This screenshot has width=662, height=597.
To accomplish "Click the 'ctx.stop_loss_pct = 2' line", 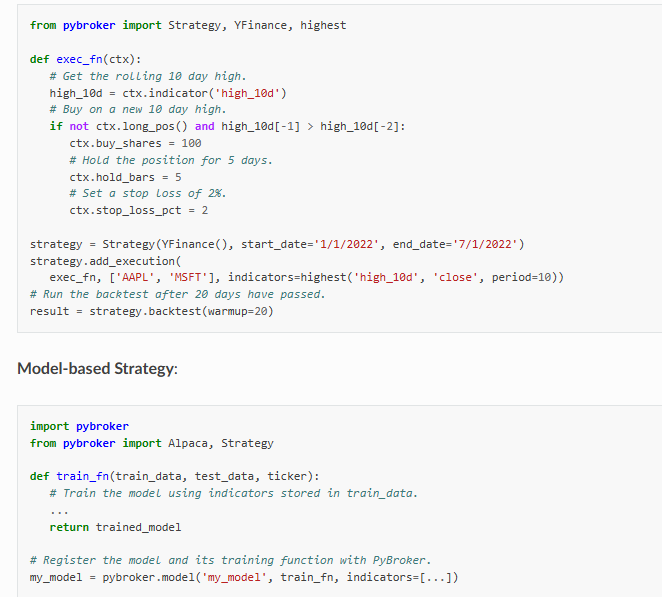I will (x=138, y=211).
